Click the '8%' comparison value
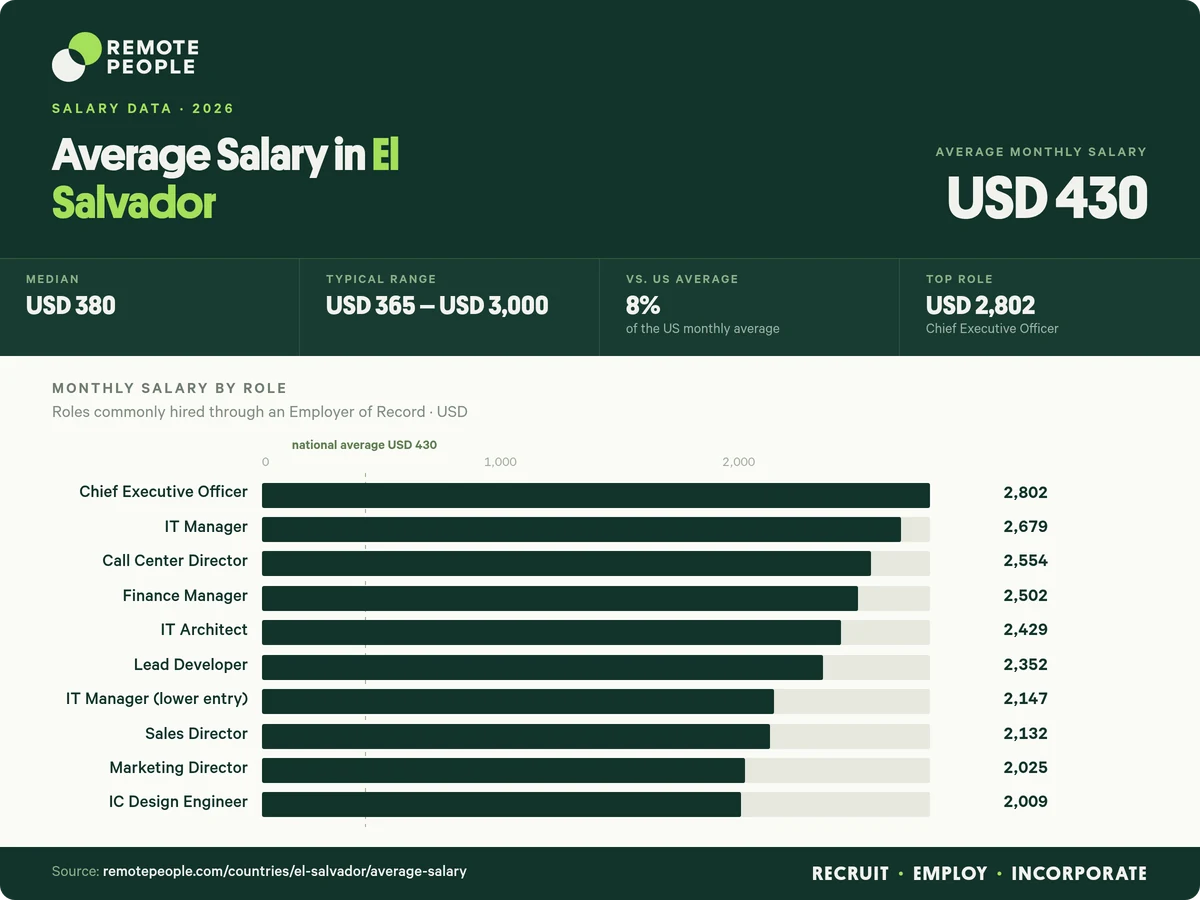 pyautogui.click(x=643, y=305)
